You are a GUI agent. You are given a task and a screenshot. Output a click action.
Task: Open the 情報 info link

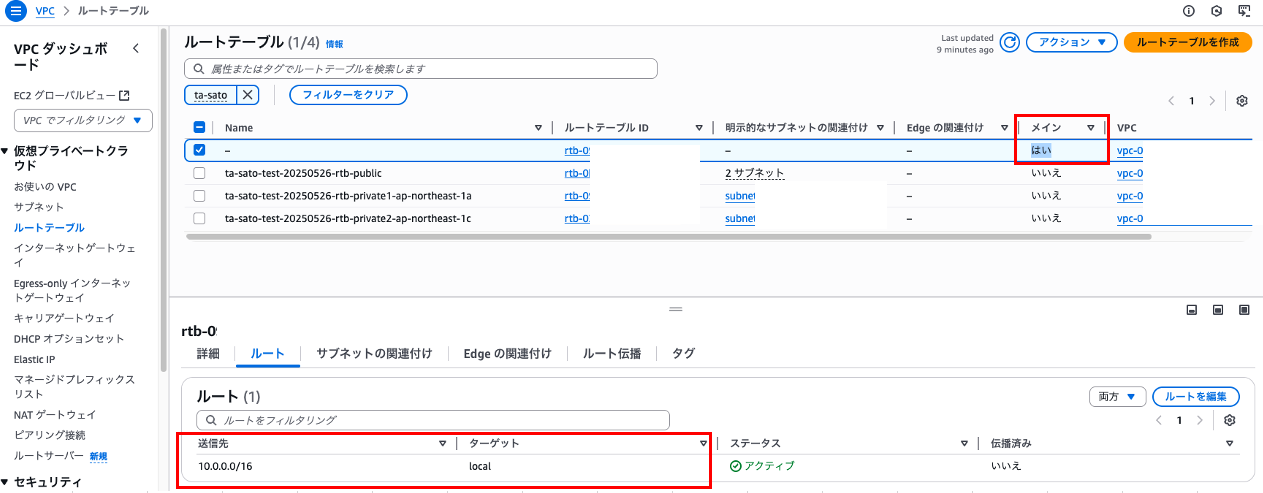(x=334, y=44)
